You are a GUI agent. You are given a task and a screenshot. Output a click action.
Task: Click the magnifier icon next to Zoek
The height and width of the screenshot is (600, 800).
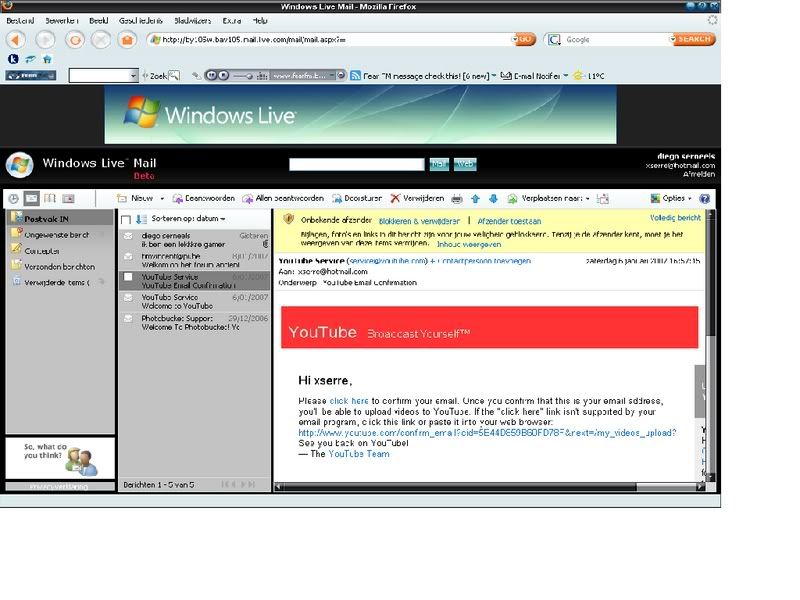pos(174,76)
